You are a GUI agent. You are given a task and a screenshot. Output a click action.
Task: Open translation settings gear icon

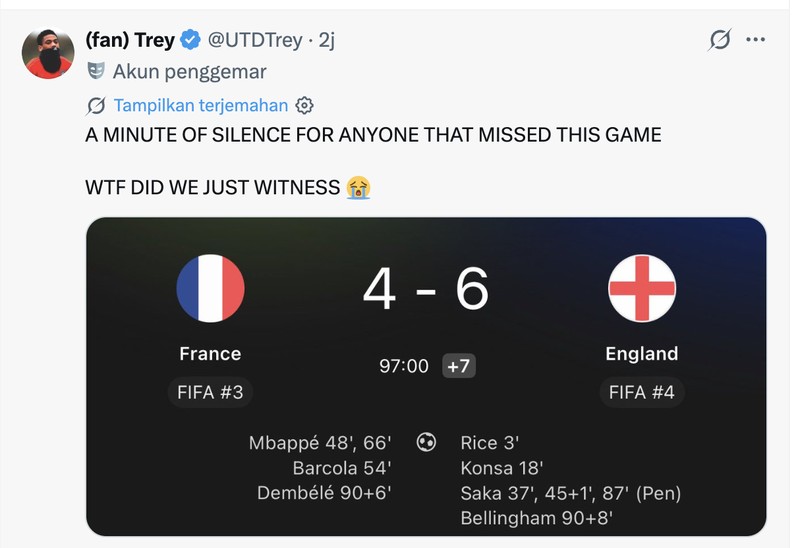point(305,106)
